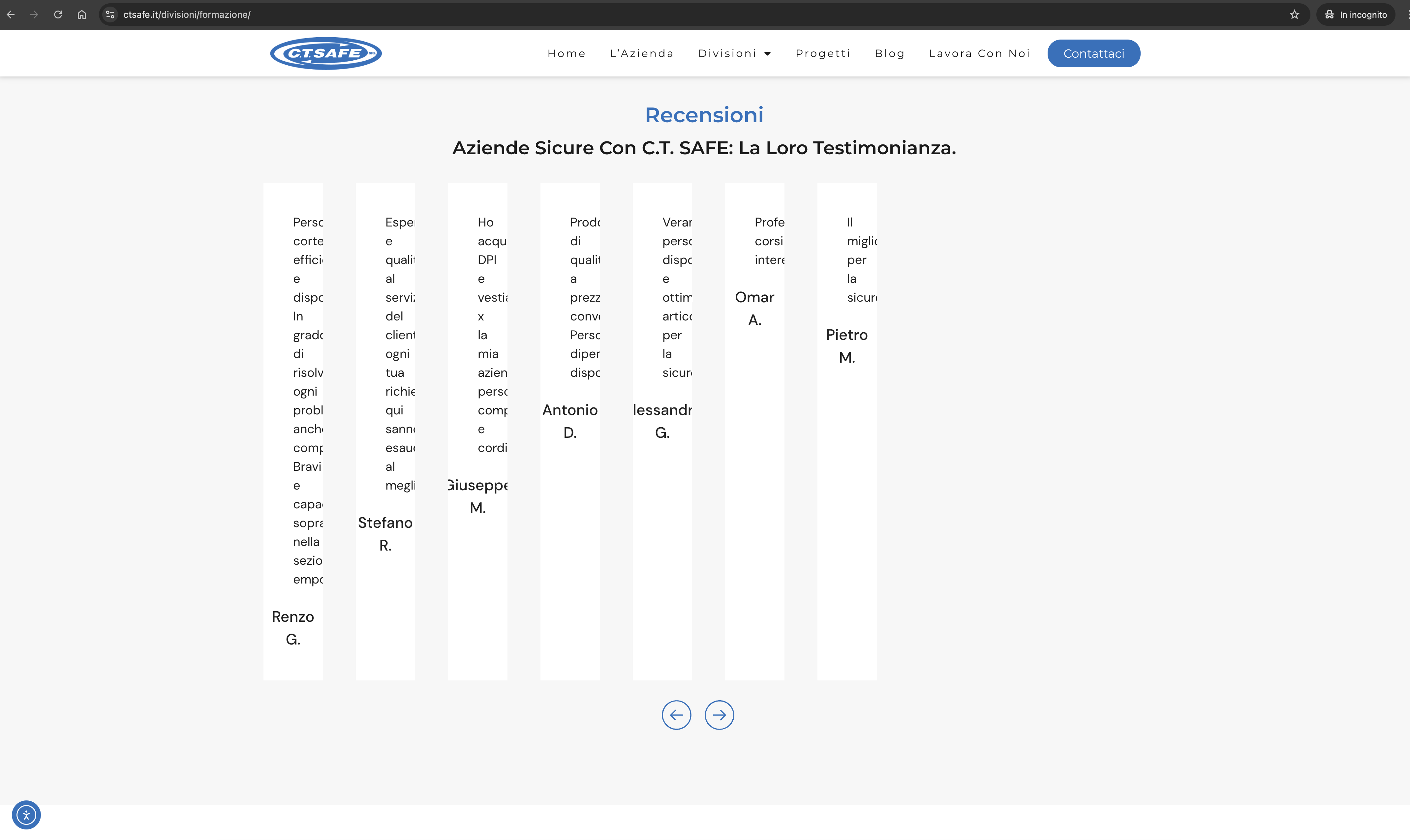Open site information icon in address bar
Screen dimensions: 1410x840
(x=110, y=15)
